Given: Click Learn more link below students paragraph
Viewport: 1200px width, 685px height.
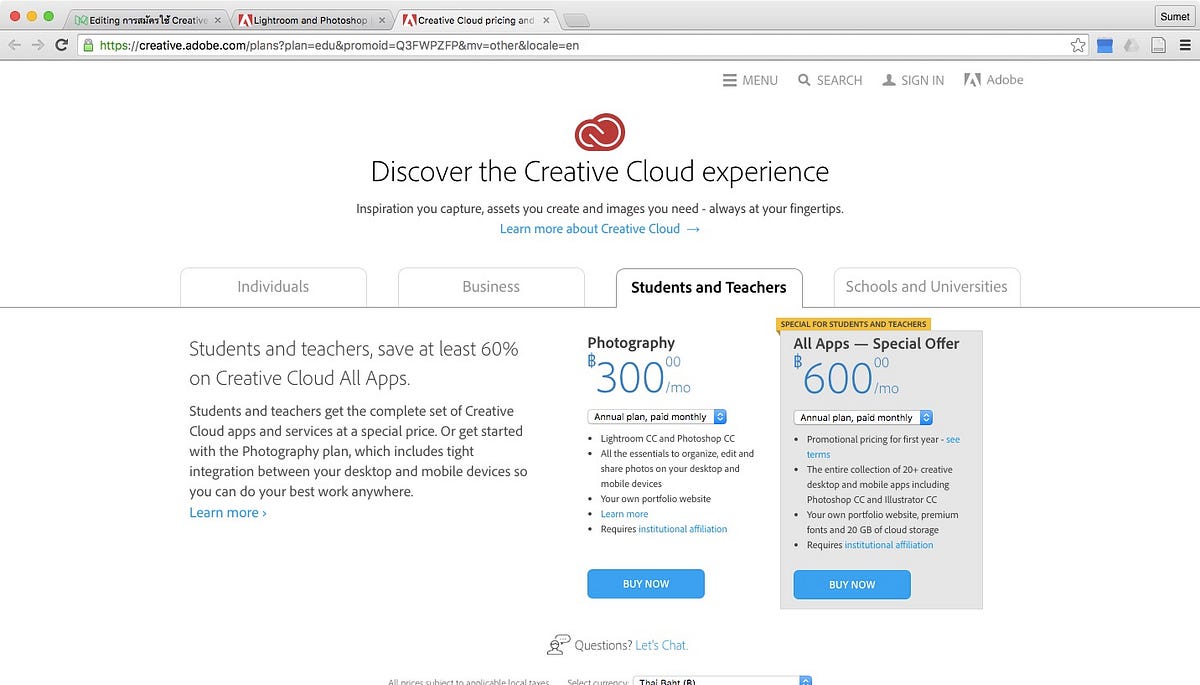Looking at the screenshot, I should tap(228, 513).
